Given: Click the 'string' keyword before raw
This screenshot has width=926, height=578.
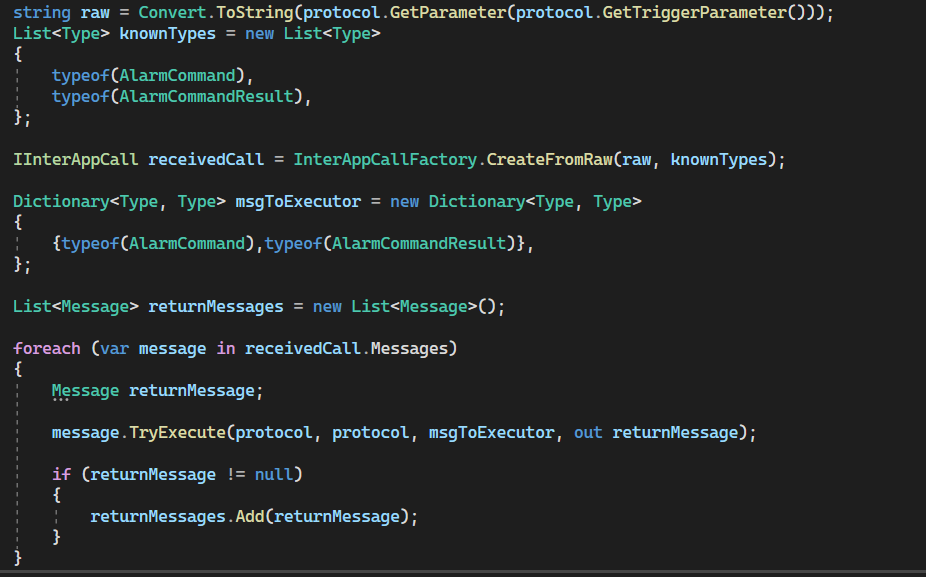Looking at the screenshot, I should (42, 12).
